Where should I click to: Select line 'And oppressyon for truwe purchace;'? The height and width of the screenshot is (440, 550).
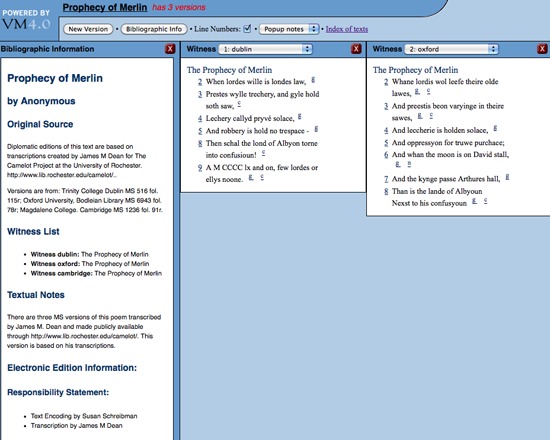(448, 143)
